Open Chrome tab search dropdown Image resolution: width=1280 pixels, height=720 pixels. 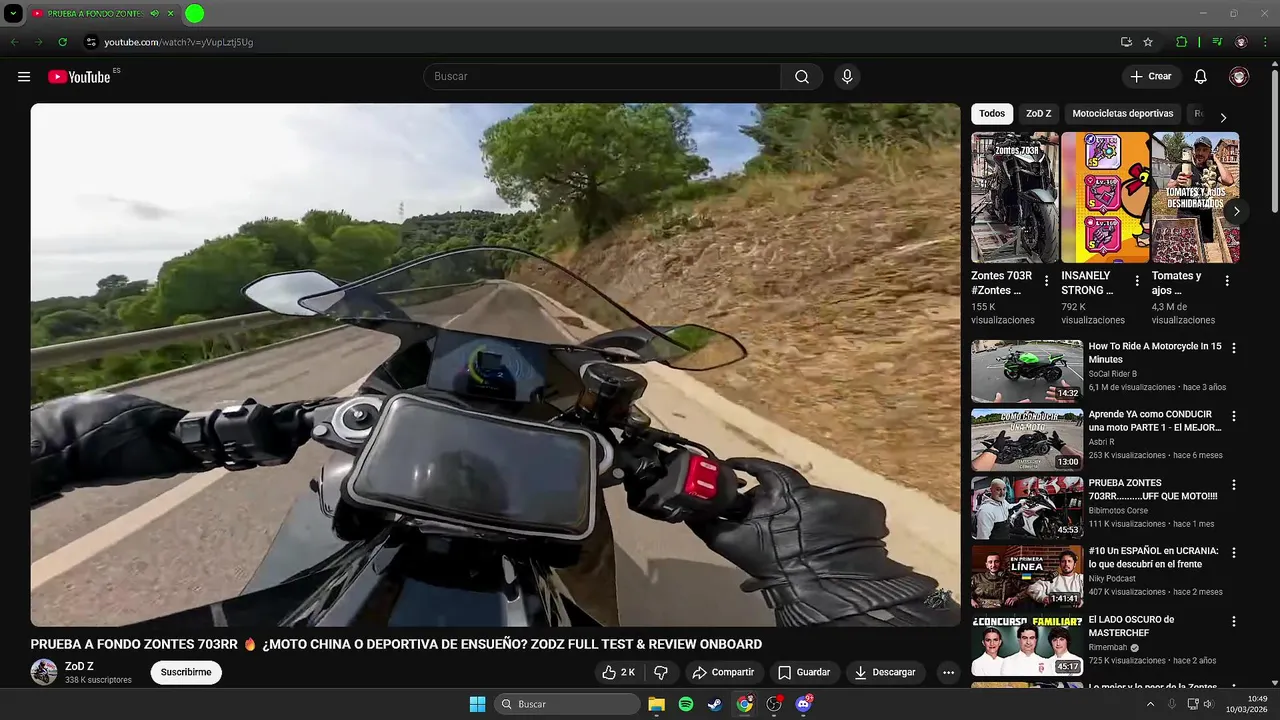(13, 14)
